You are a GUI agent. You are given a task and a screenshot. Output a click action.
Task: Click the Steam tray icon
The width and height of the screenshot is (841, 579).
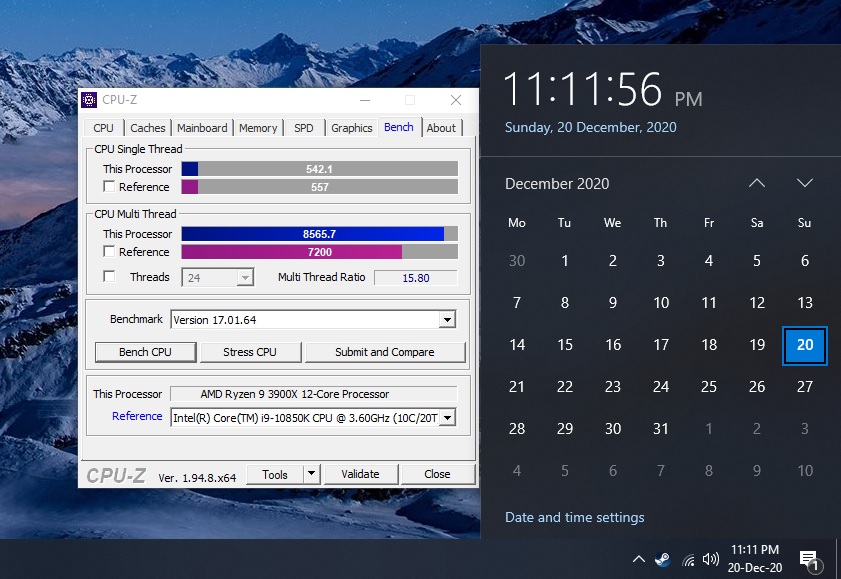(663, 560)
